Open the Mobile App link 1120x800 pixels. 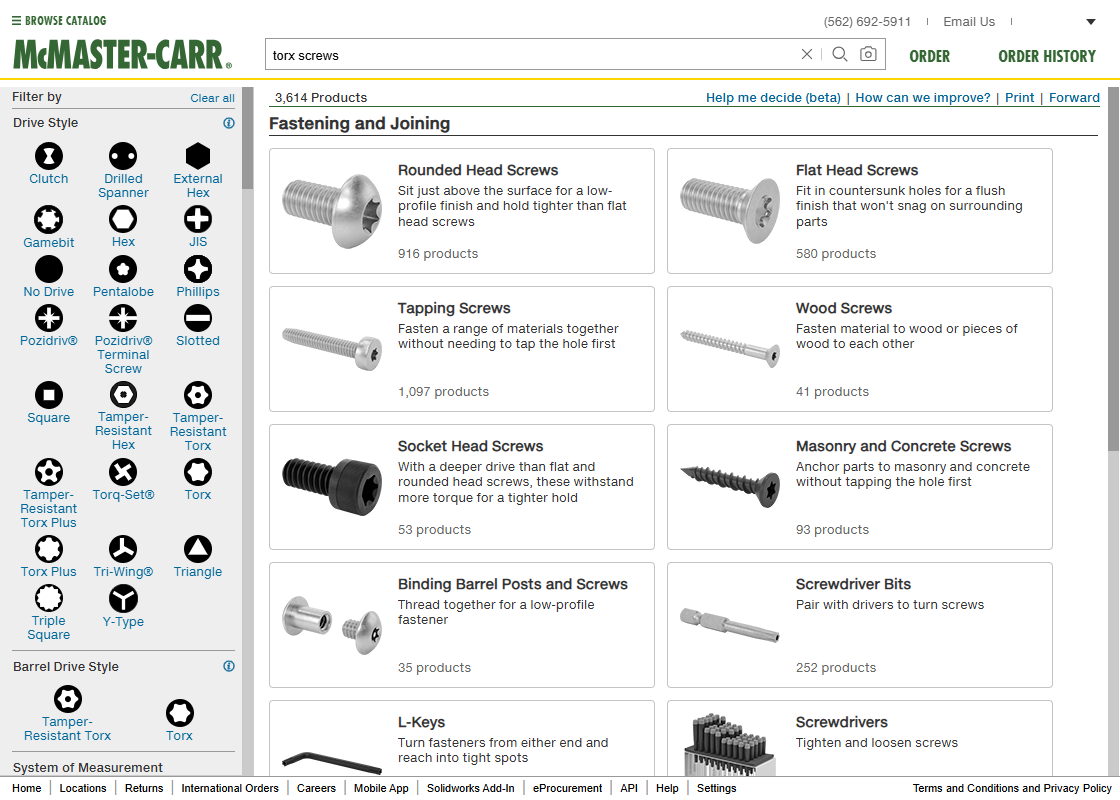point(381,788)
